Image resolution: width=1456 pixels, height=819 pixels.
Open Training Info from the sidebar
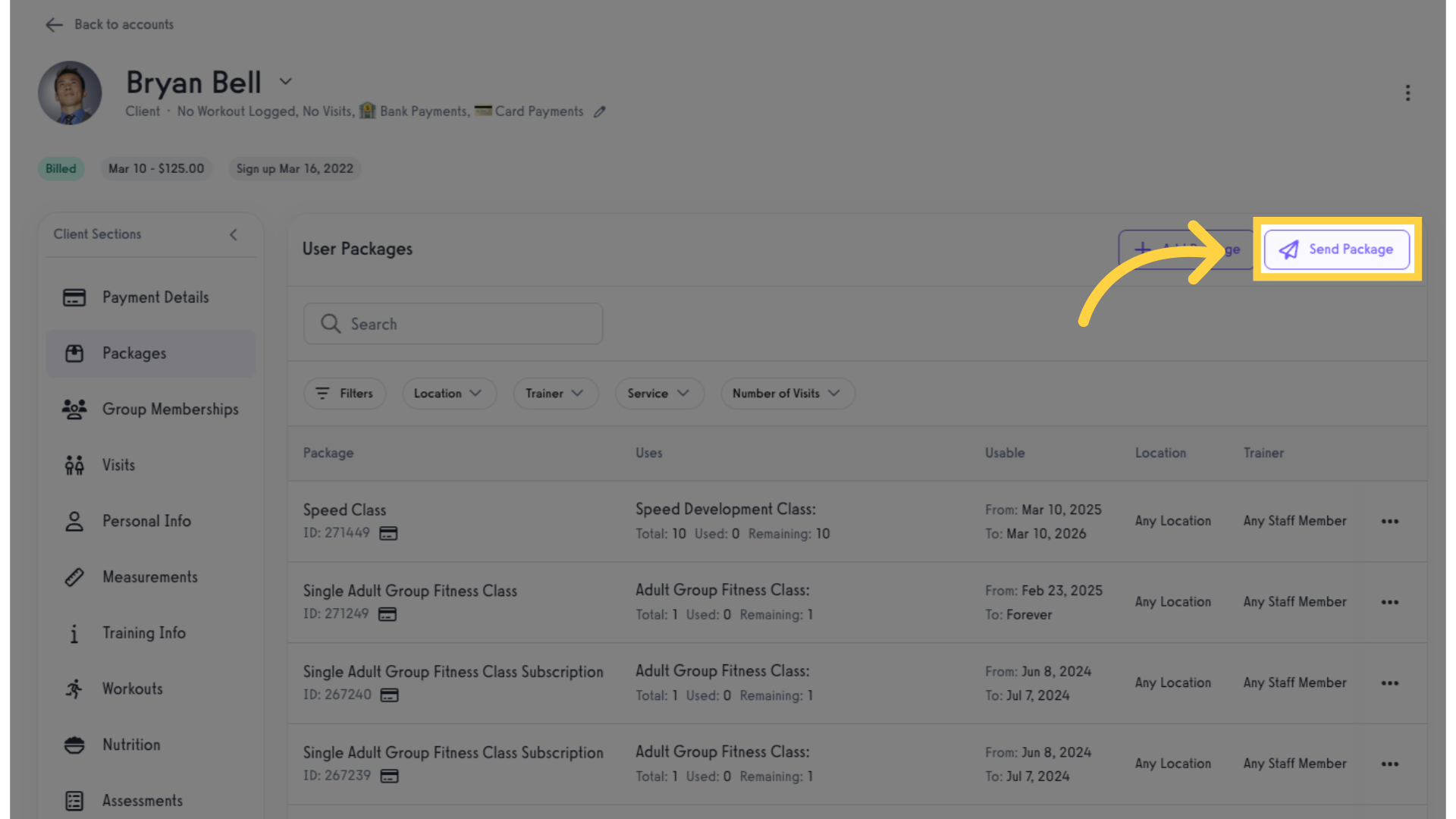tap(151, 633)
